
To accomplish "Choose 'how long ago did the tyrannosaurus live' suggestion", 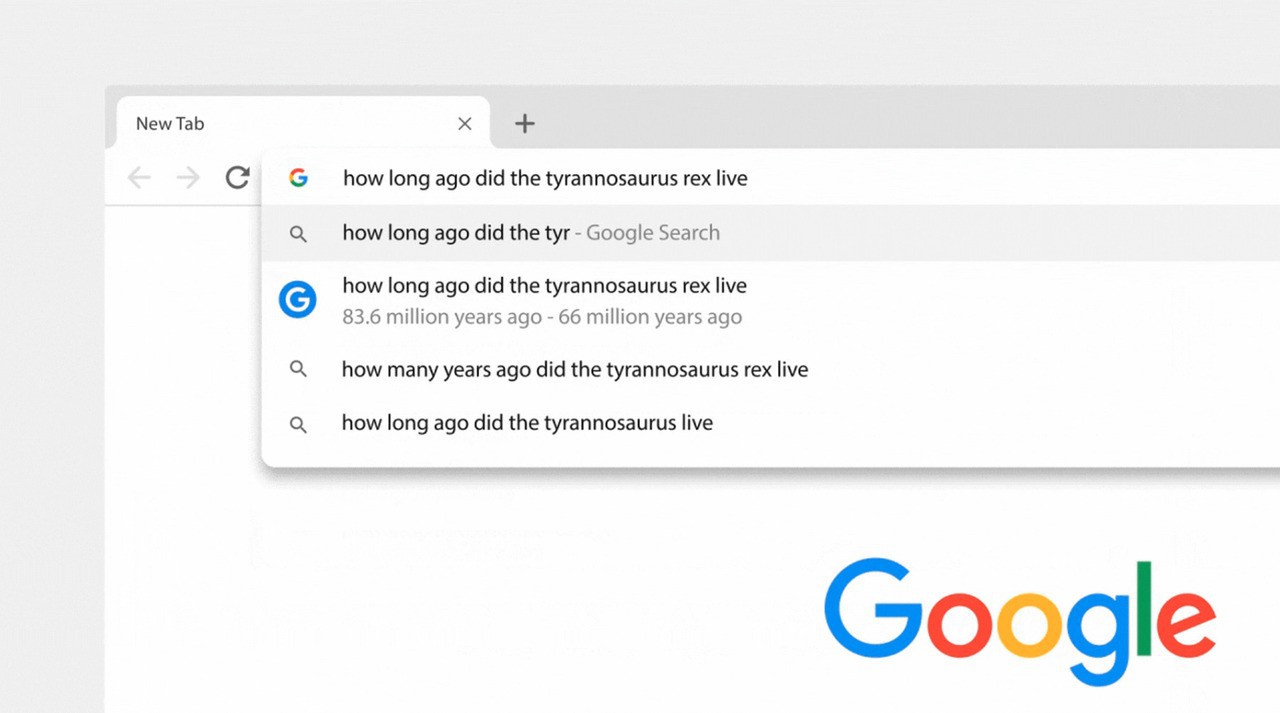I will tap(527, 423).
